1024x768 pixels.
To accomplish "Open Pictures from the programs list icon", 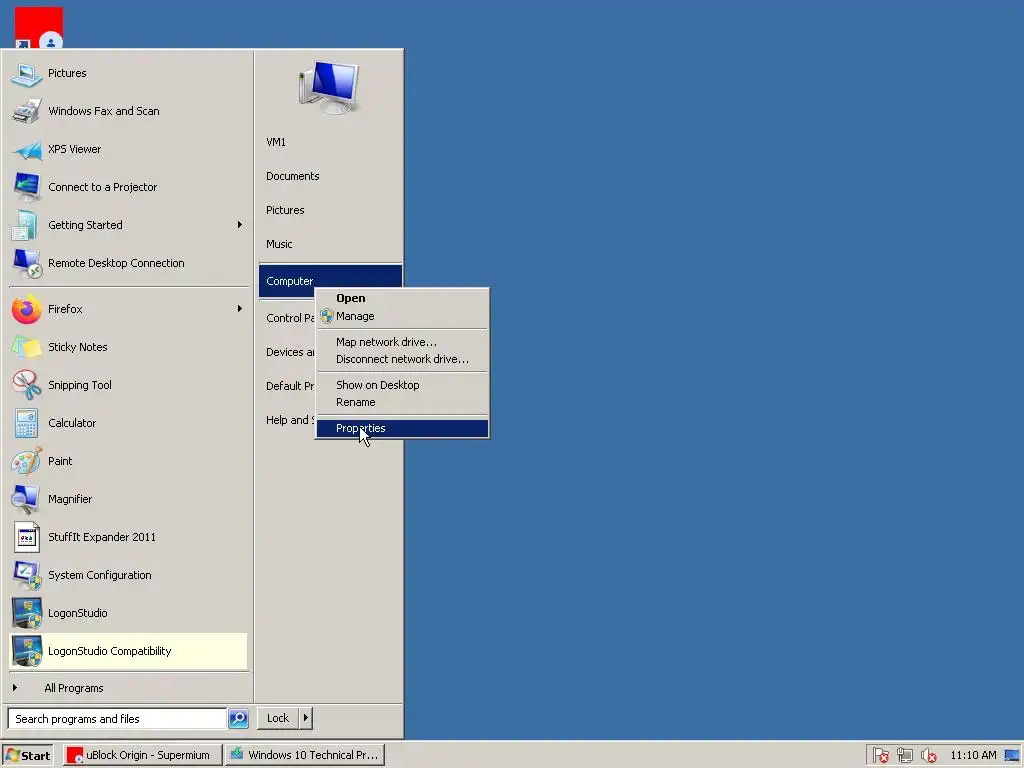I will (x=26, y=73).
